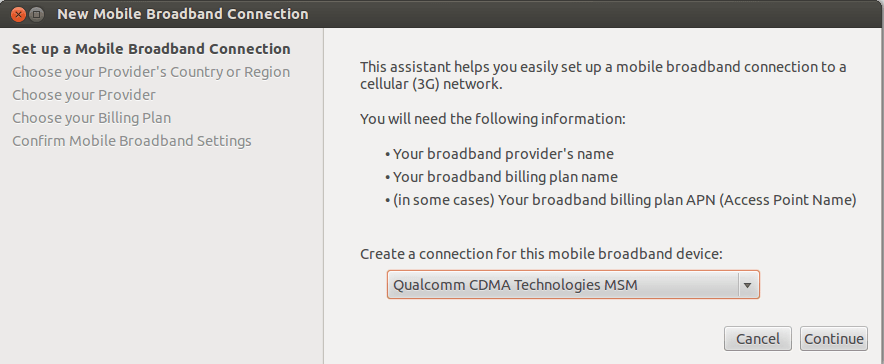Click the Qualcomm CDMA Technologies MSM combo box
884x364 pixels.
[573, 285]
